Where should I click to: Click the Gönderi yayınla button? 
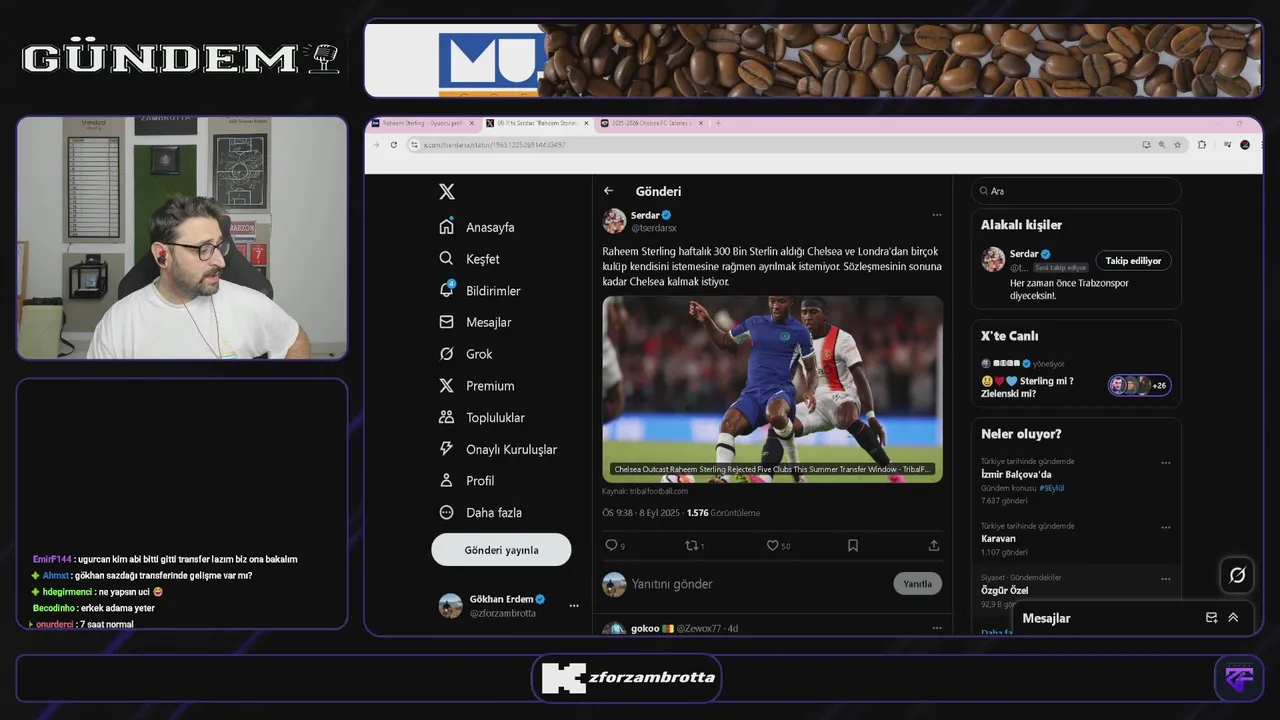pyautogui.click(x=501, y=550)
